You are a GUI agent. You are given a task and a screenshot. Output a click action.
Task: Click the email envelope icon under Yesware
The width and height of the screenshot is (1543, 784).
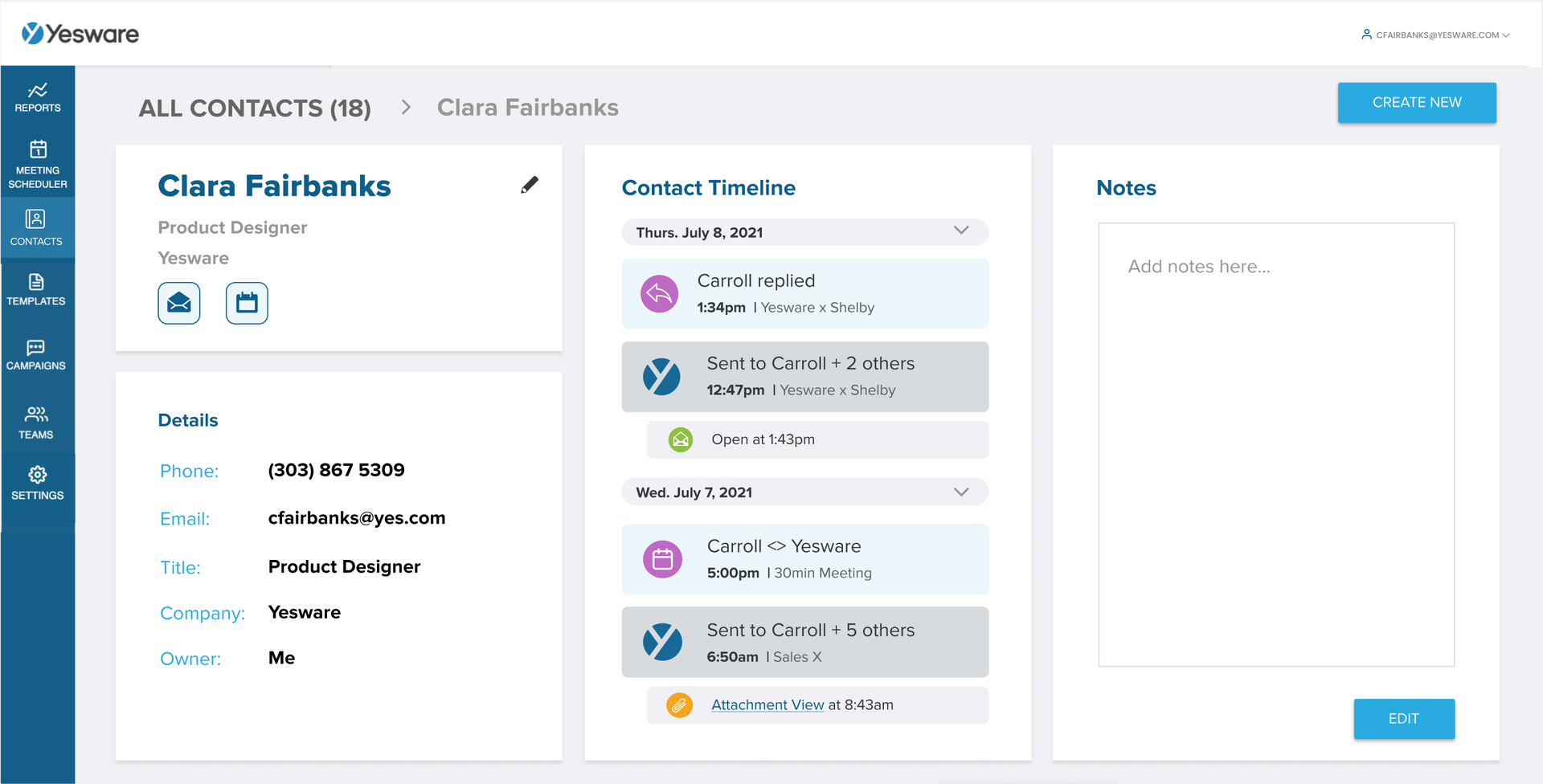click(179, 303)
